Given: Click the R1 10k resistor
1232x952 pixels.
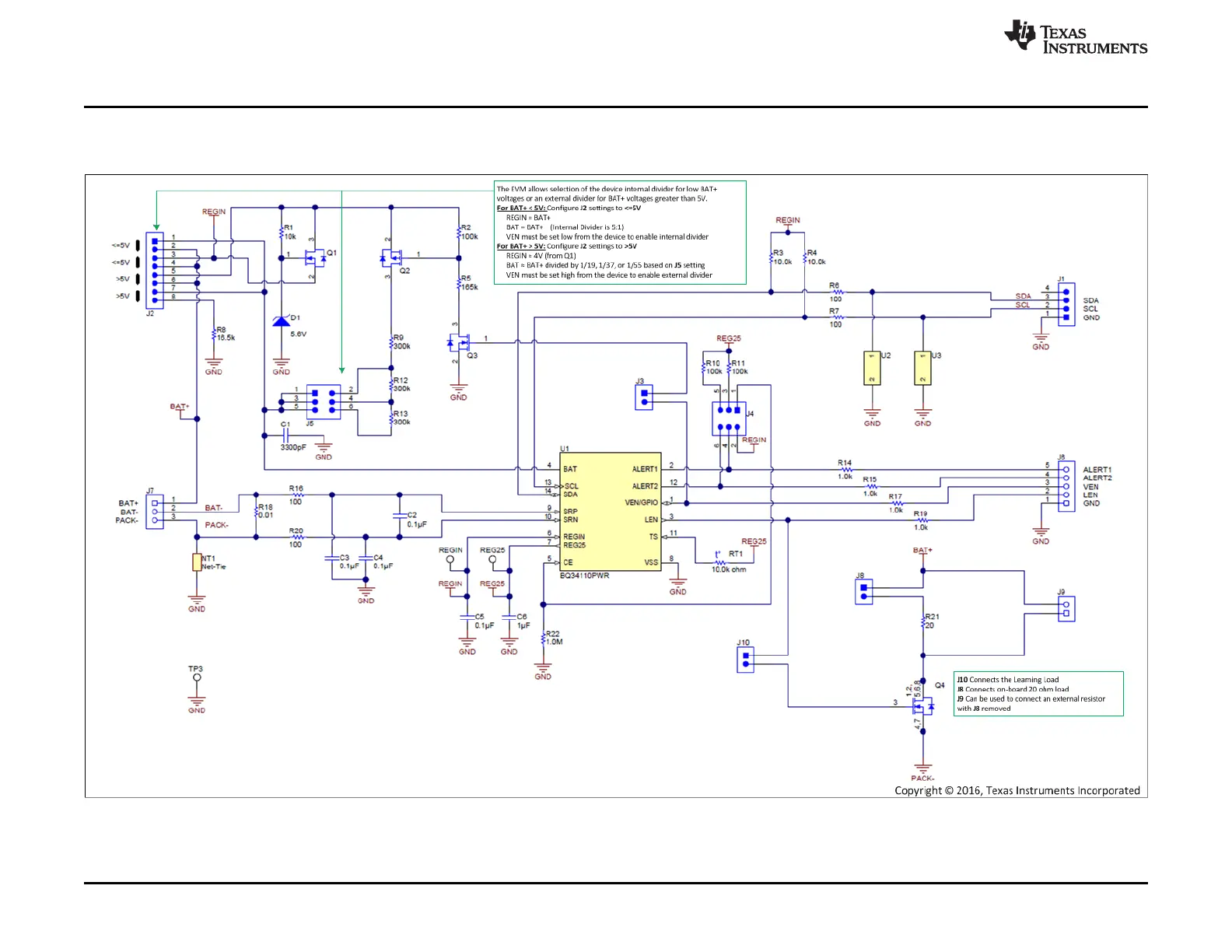Looking at the screenshot, I should [282, 233].
